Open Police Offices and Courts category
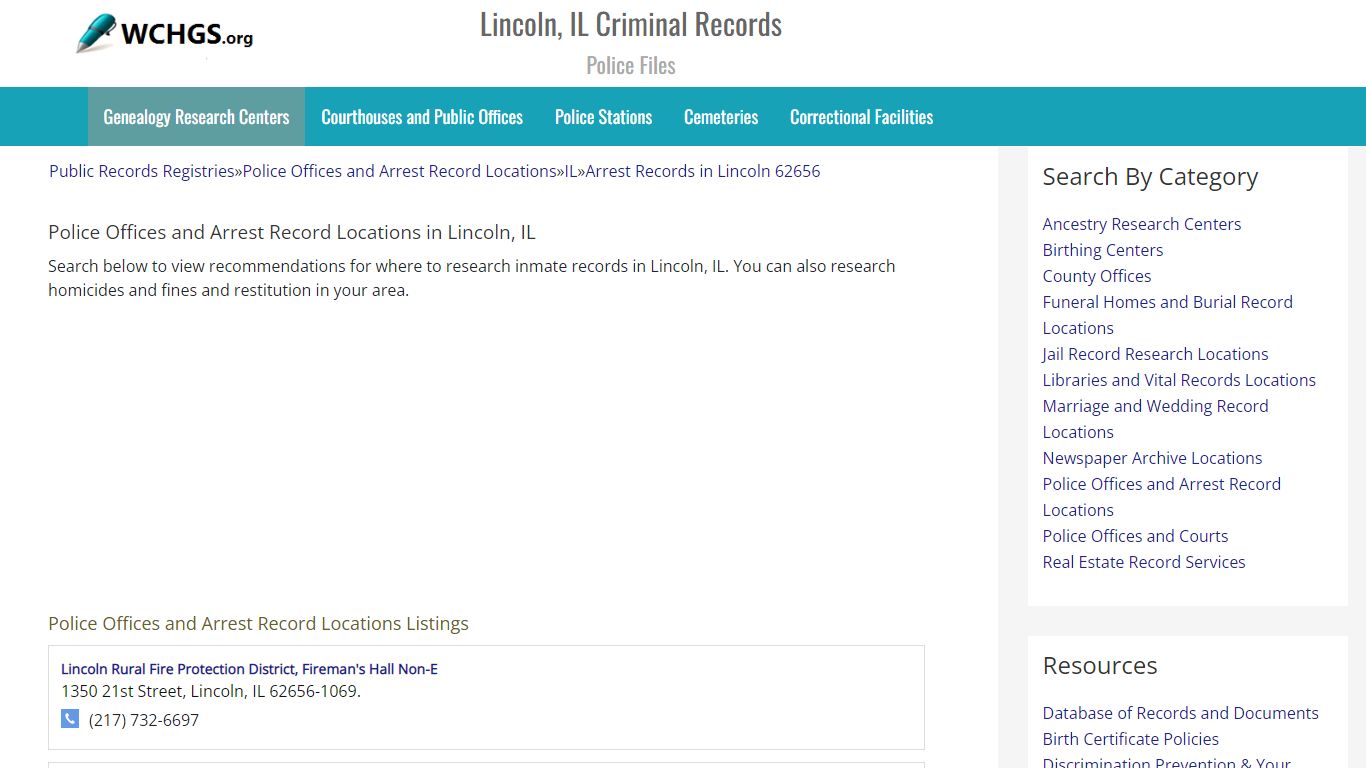 1135,536
